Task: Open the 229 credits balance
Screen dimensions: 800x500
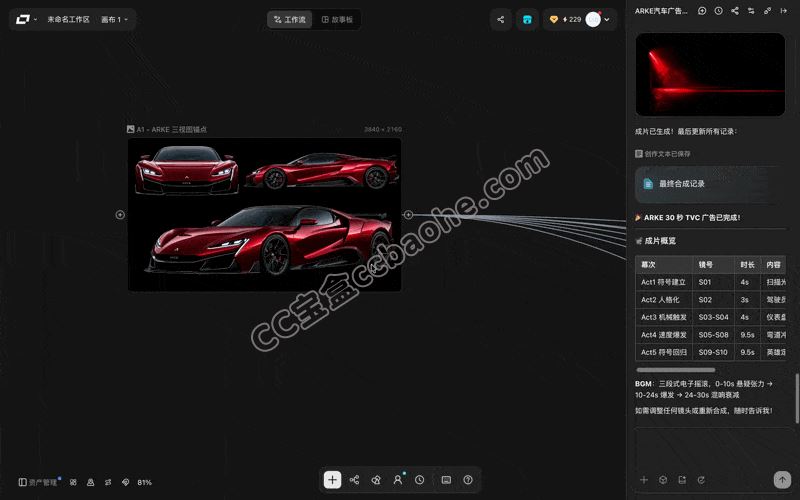Action: 572,19
